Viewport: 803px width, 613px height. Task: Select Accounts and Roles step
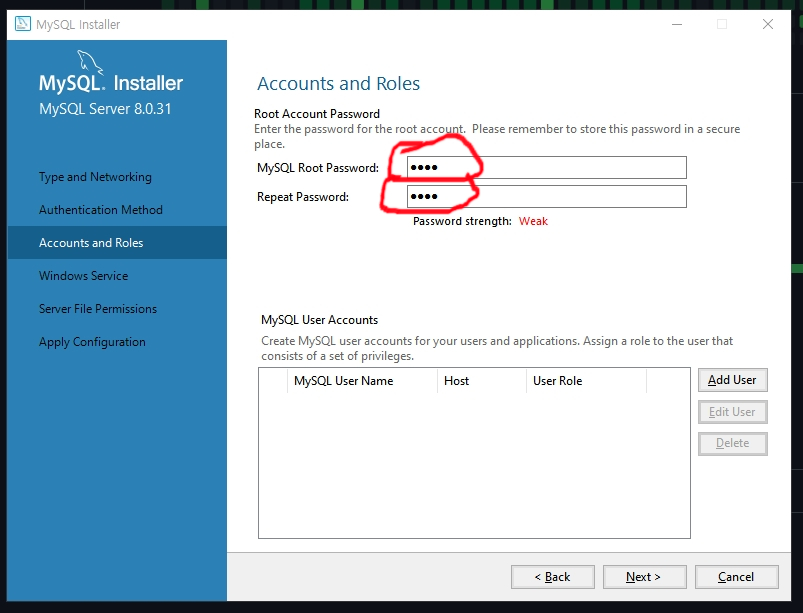pyautogui.click(x=117, y=243)
